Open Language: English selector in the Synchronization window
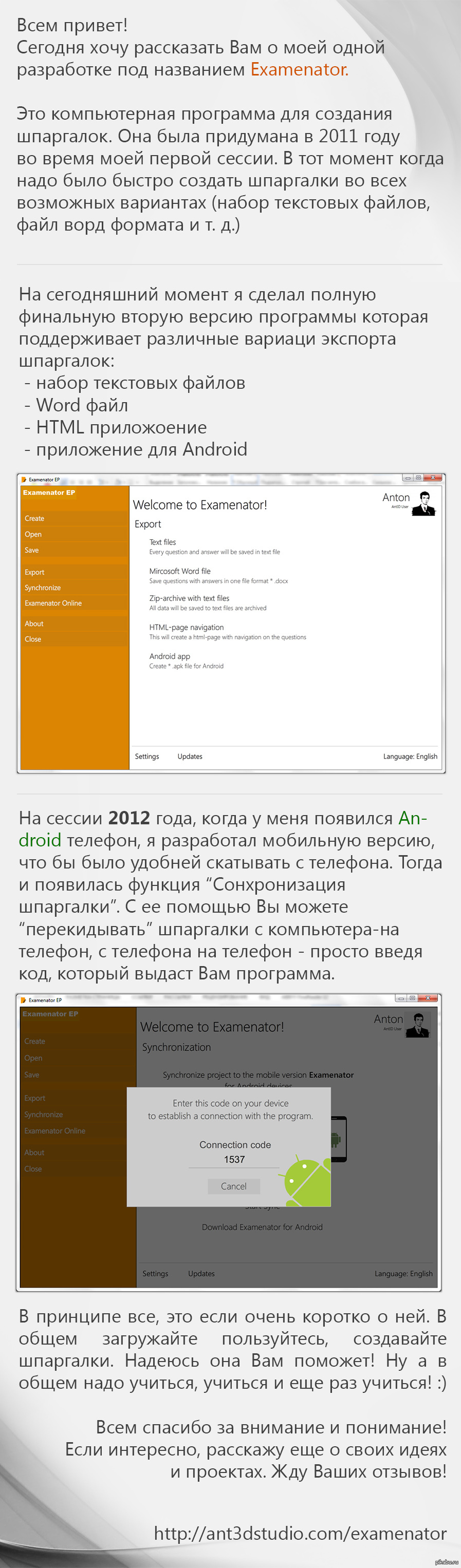The width and height of the screenshot is (461, 1568). coord(403,1273)
